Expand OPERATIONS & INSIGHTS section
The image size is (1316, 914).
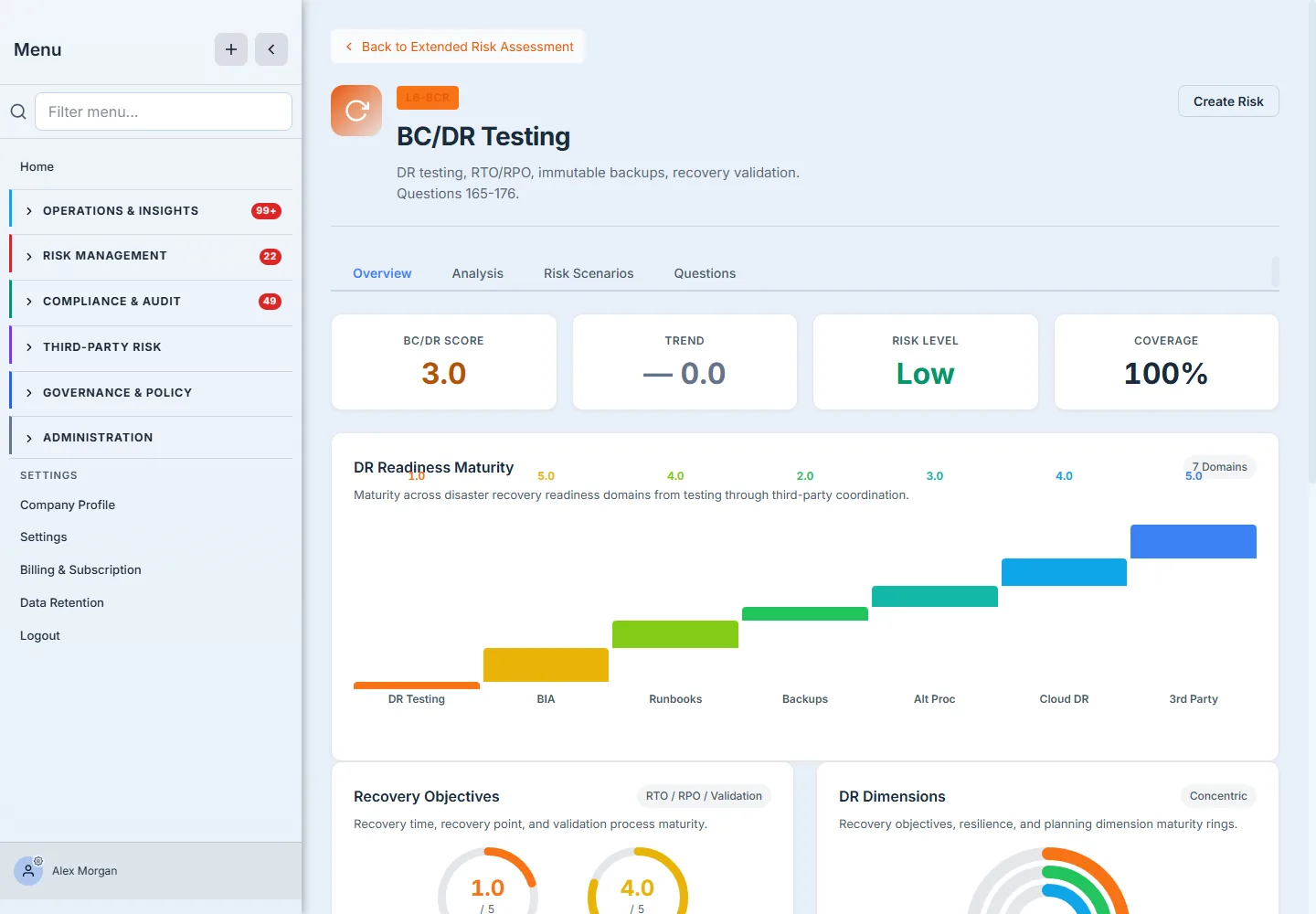151,211
